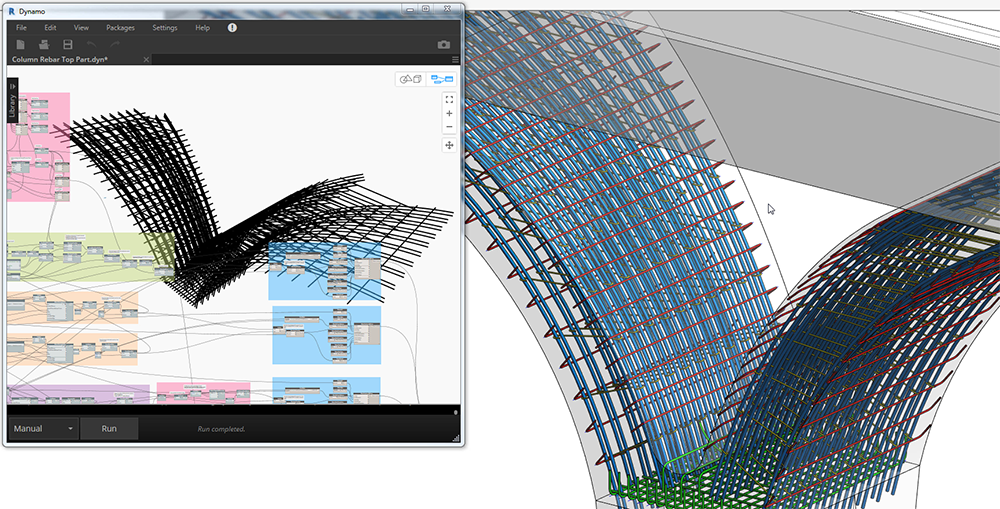Switch to graph view navigation
The height and width of the screenshot is (509, 1000).
coord(442,79)
